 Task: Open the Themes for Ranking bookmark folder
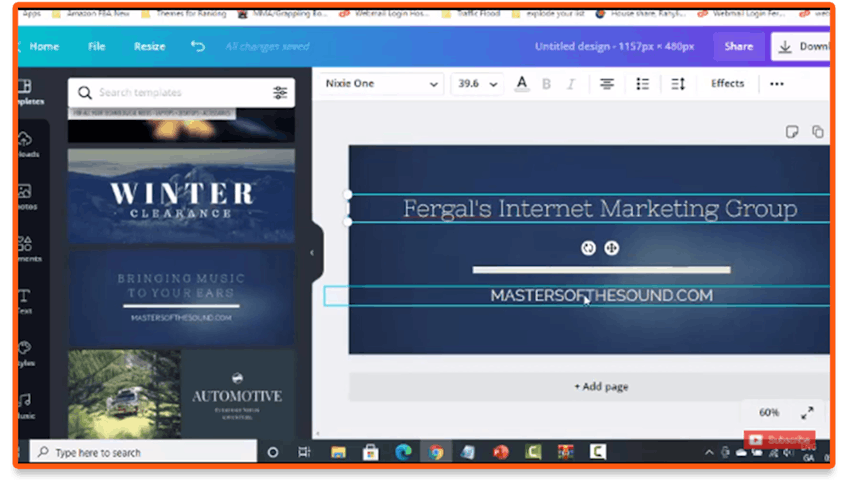coord(184,14)
